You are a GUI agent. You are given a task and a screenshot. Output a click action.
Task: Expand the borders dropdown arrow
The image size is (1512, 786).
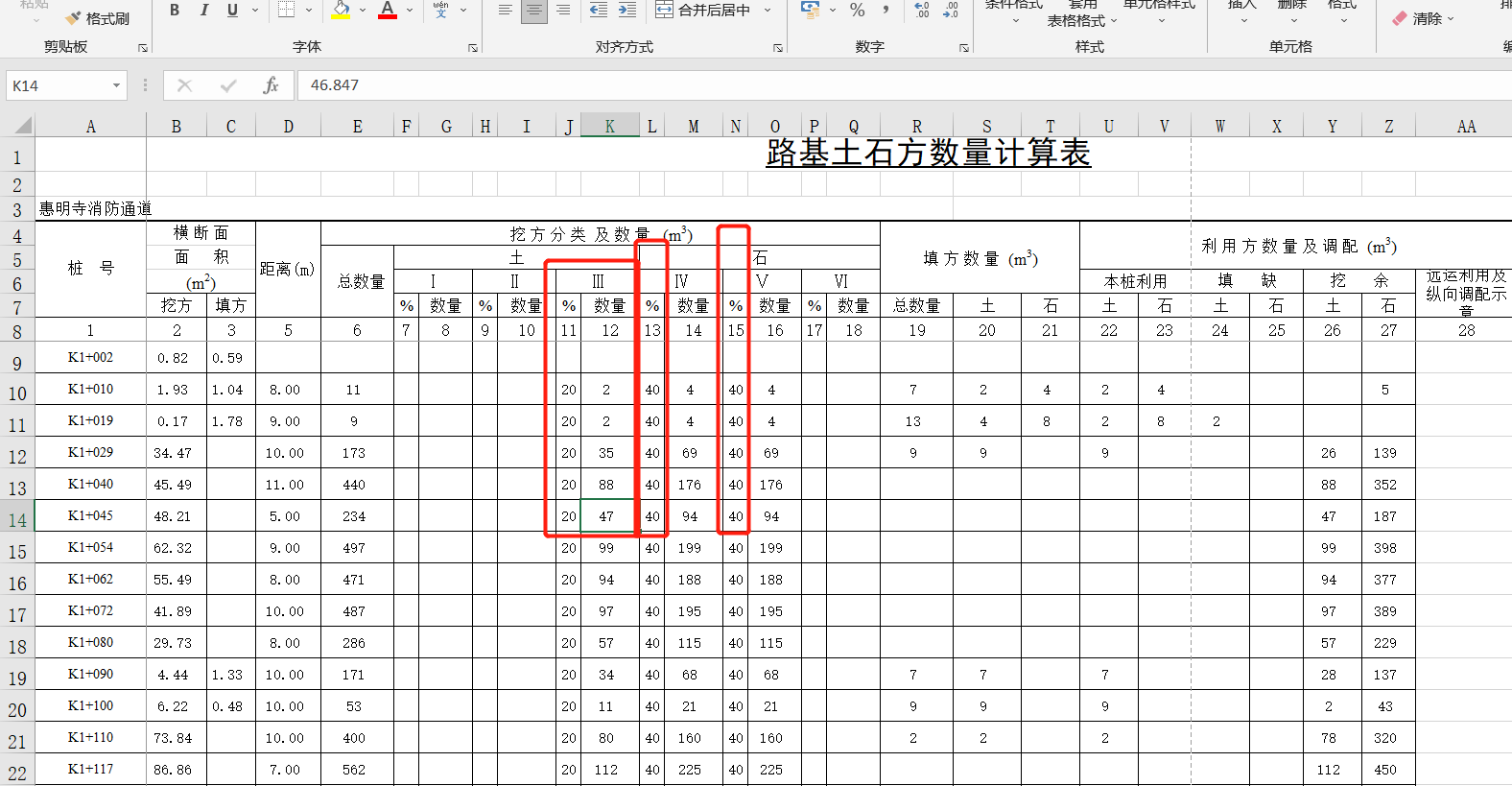(x=309, y=10)
